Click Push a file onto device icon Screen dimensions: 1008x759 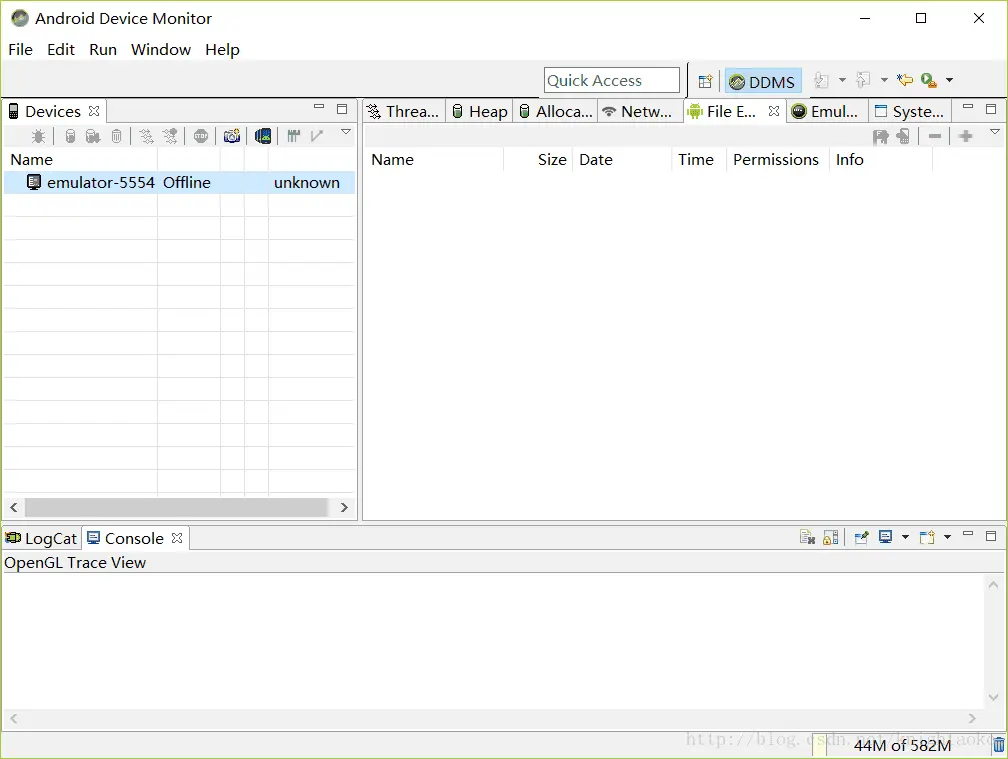(x=903, y=136)
